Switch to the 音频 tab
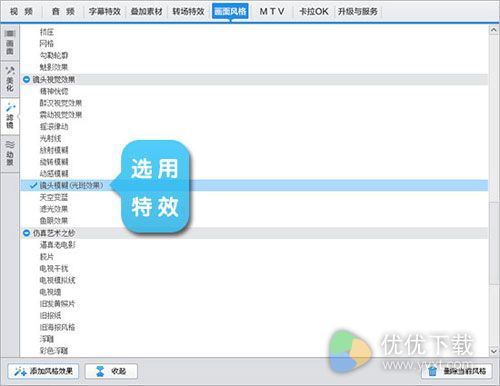Viewport: 500px width, 386px height. pos(63,11)
